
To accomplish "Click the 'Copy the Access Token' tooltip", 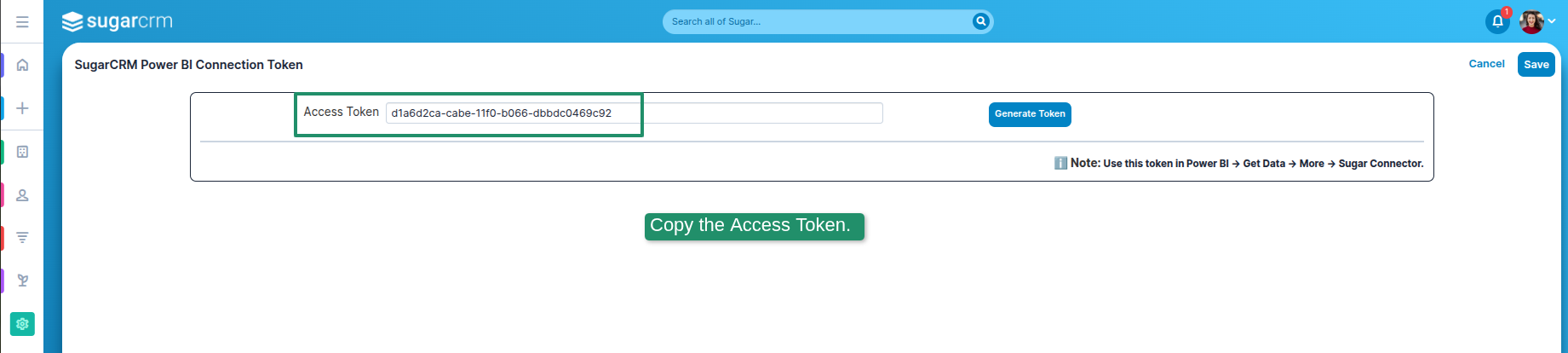I will tap(754, 226).
